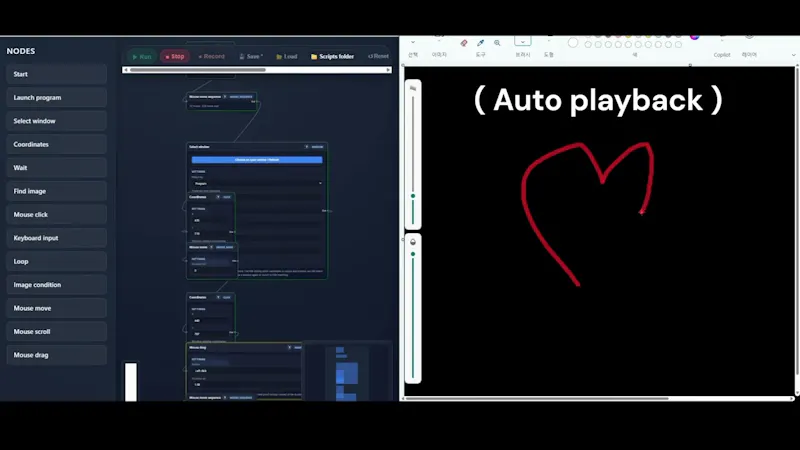
Task: Click the right arrow of canvas horizontal scrollbar
Action: tap(388, 70)
